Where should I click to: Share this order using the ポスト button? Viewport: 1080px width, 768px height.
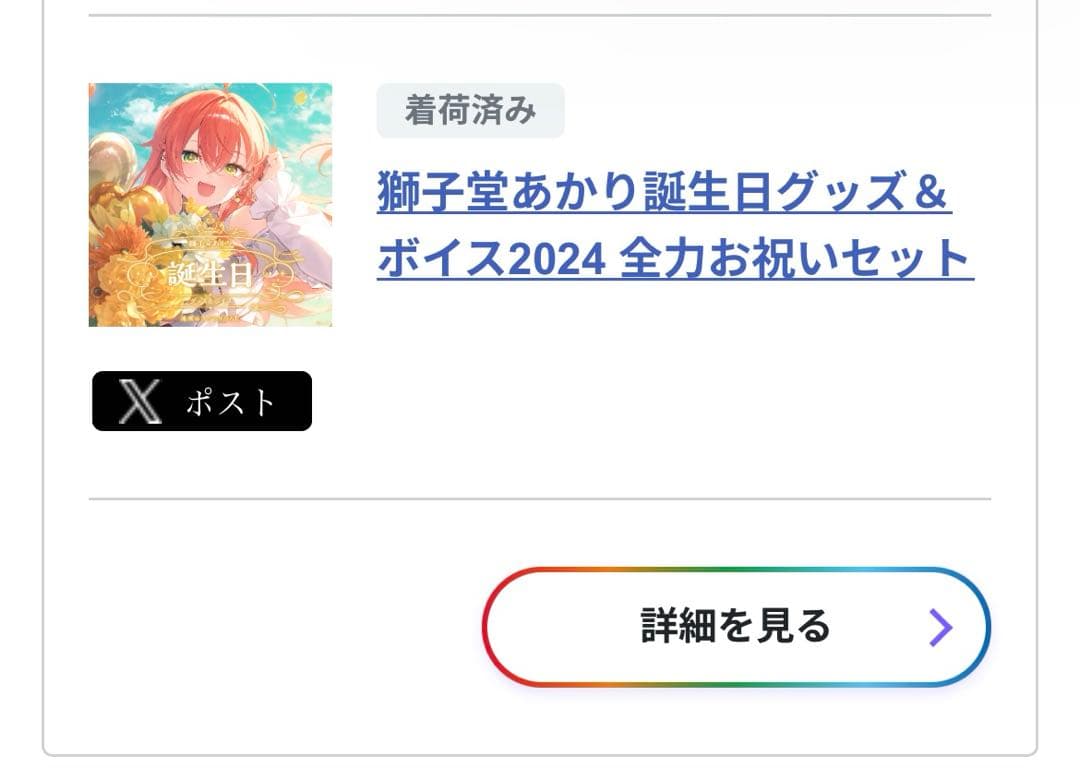[x=200, y=401]
